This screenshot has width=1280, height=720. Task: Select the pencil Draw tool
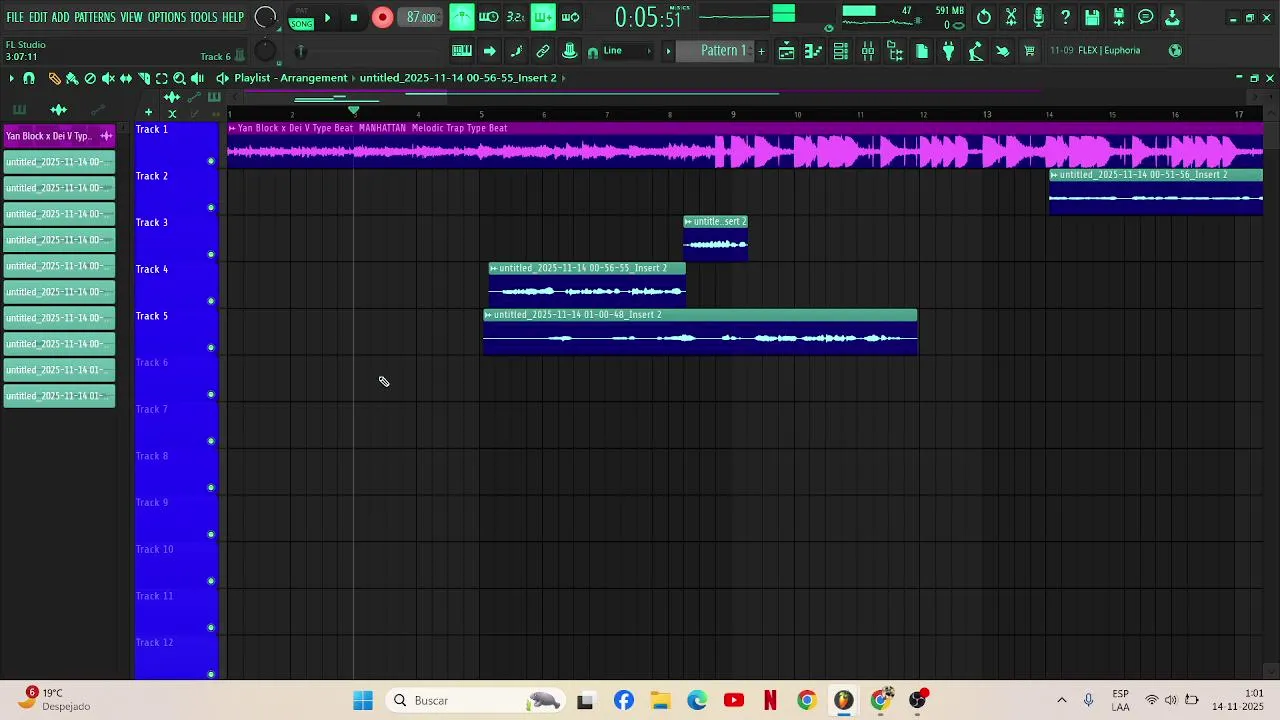coord(54,78)
